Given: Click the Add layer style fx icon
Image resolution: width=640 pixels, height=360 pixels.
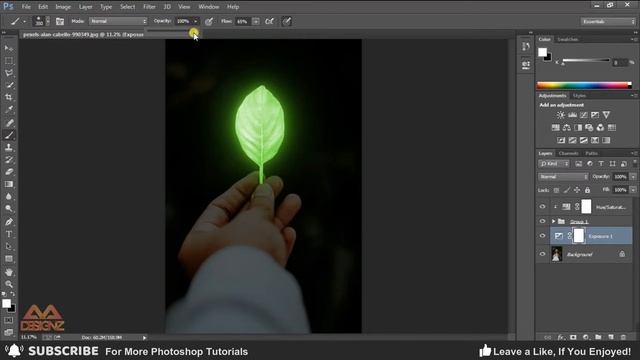Looking at the screenshot, I should pos(561,337).
